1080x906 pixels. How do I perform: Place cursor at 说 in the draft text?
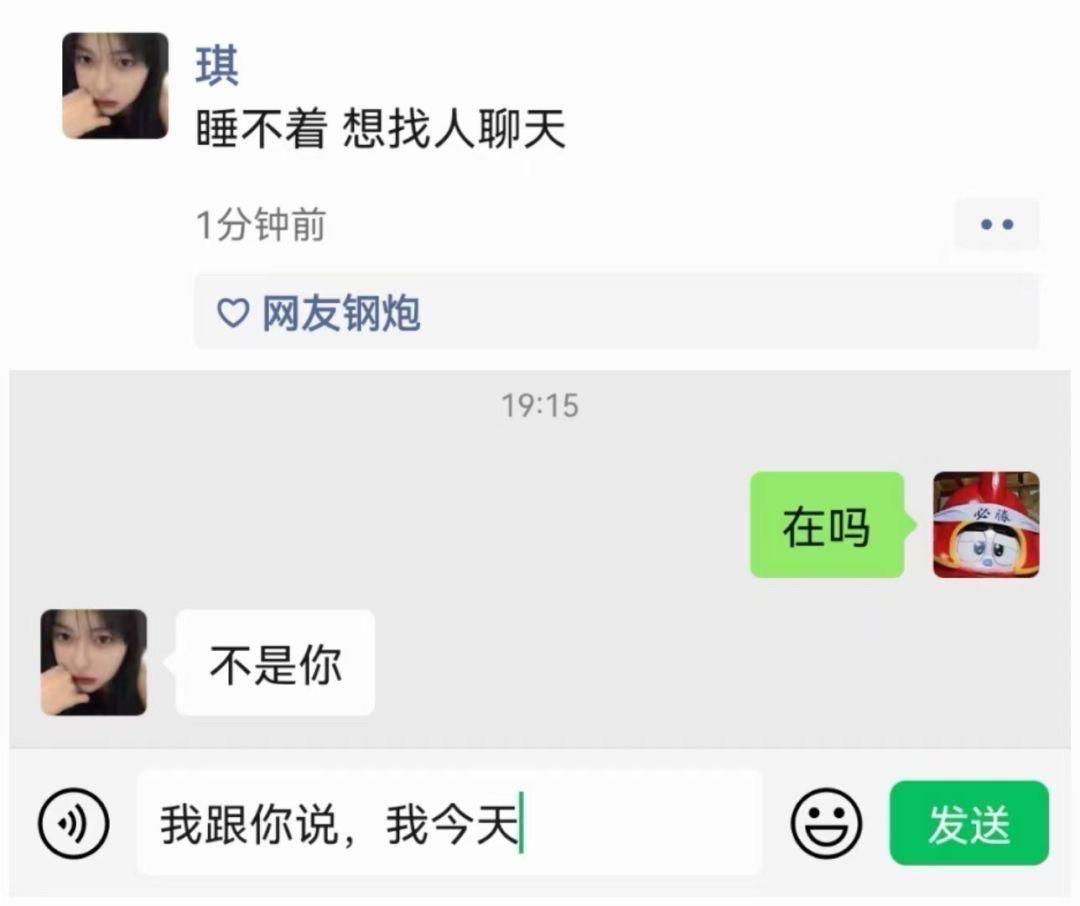pyautogui.click(x=318, y=825)
